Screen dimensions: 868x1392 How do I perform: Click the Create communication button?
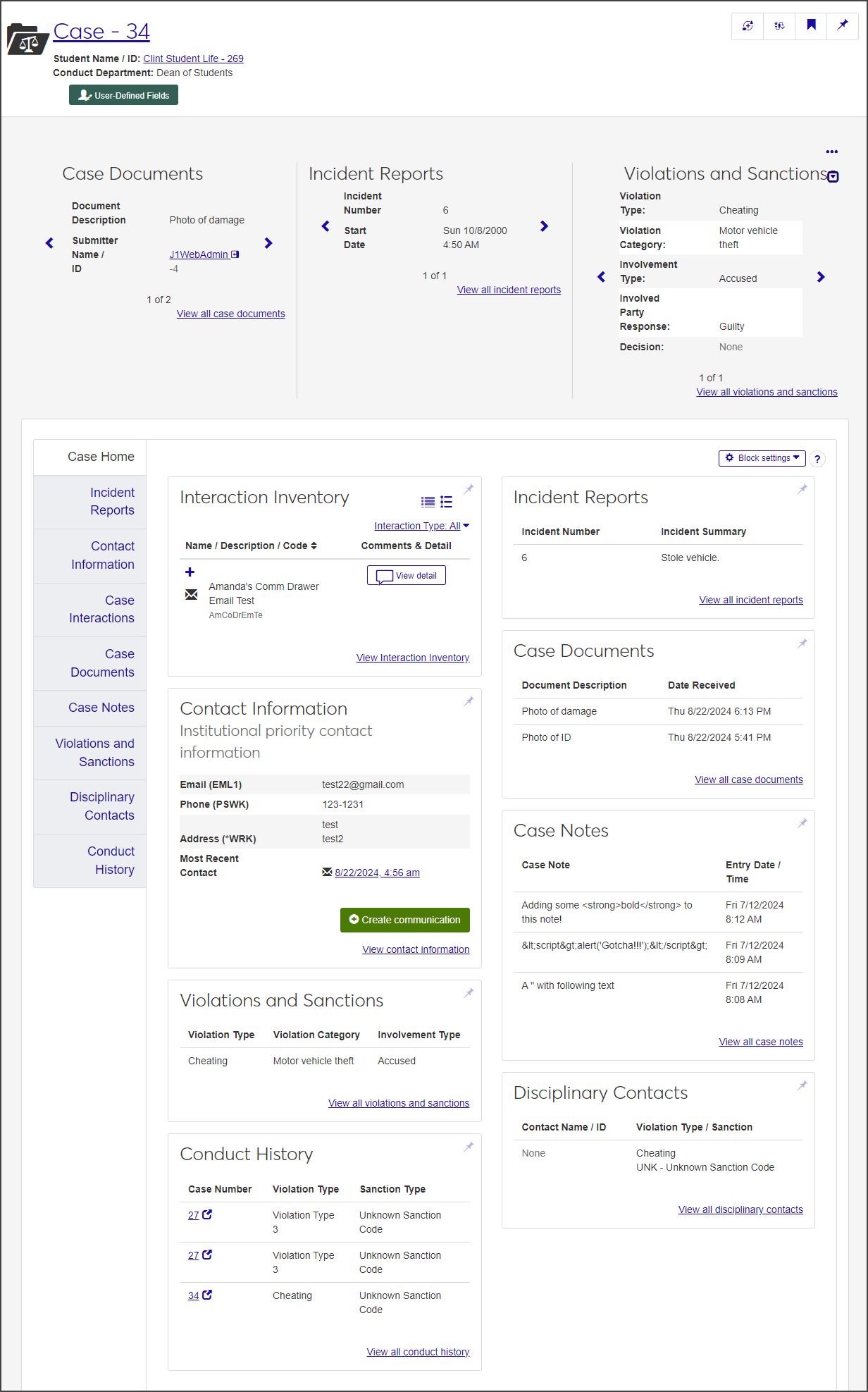[x=404, y=920]
